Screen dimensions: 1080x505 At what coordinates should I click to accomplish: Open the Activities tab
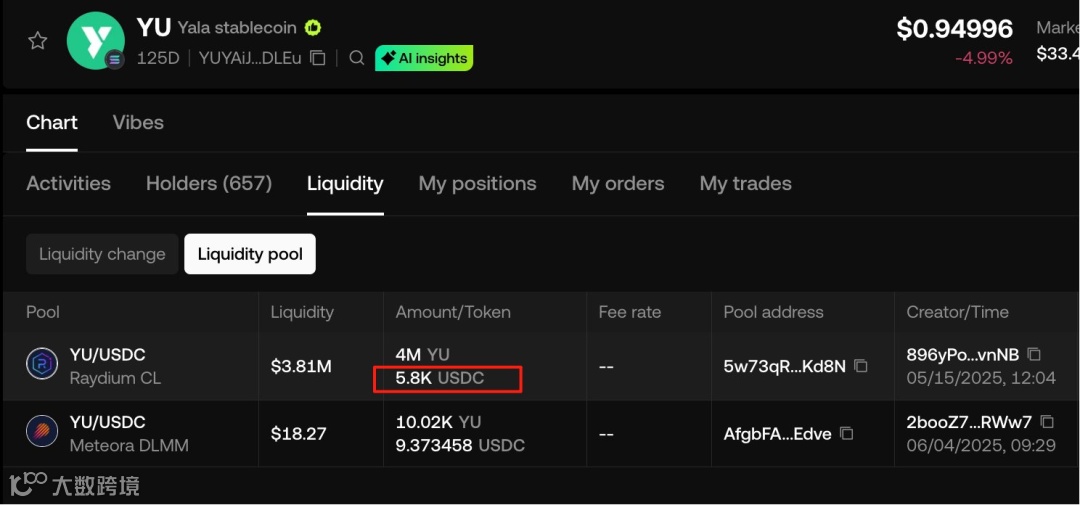pyautogui.click(x=68, y=183)
